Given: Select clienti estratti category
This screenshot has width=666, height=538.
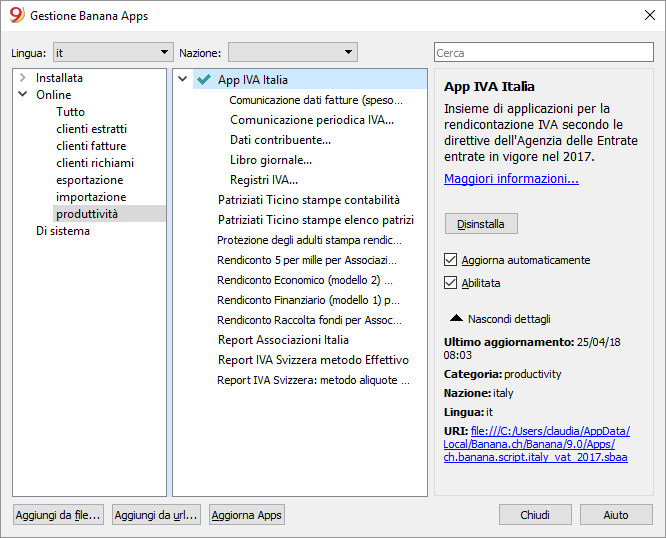Looking at the screenshot, I should tap(91, 129).
